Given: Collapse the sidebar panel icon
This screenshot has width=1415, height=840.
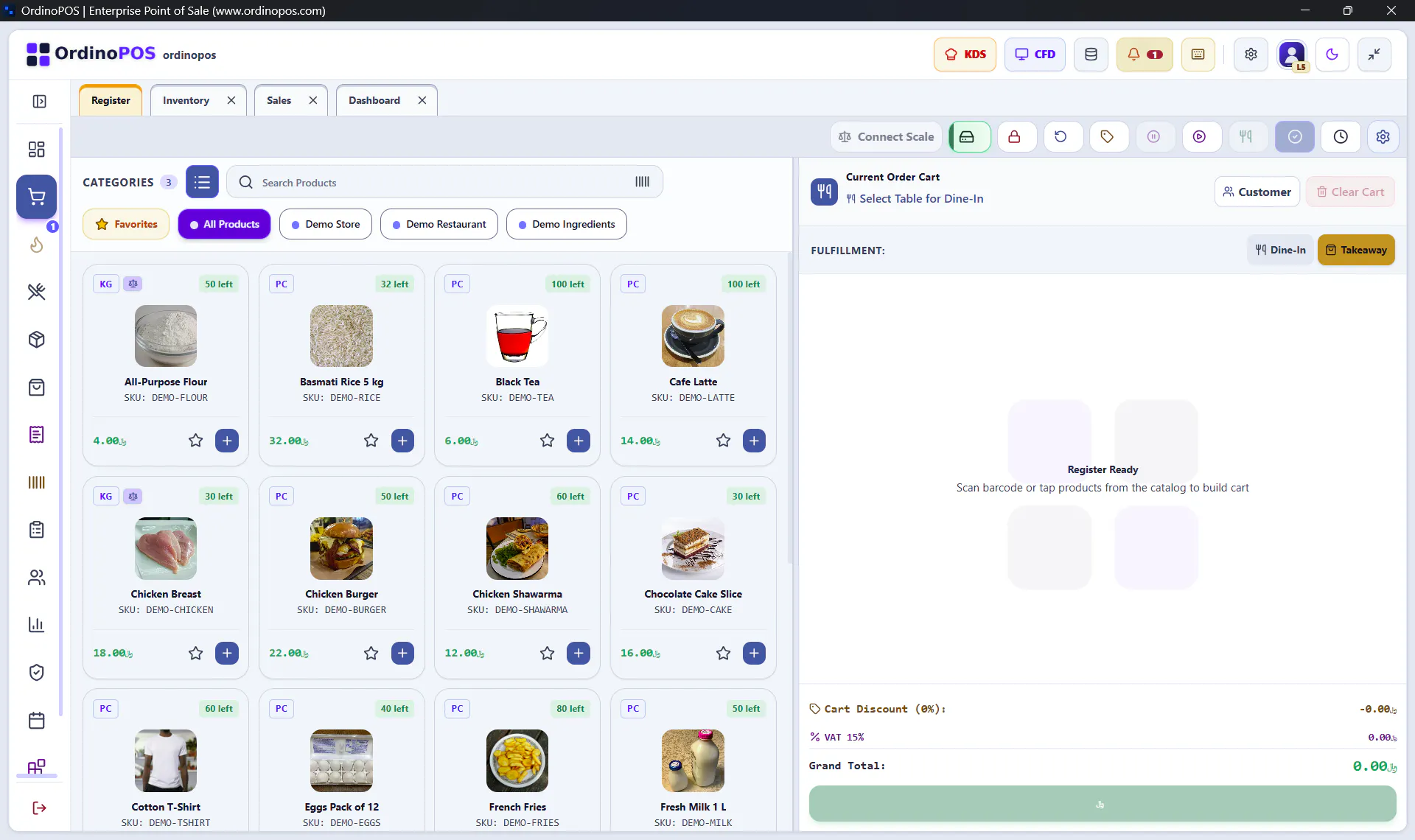Looking at the screenshot, I should pos(39,102).
